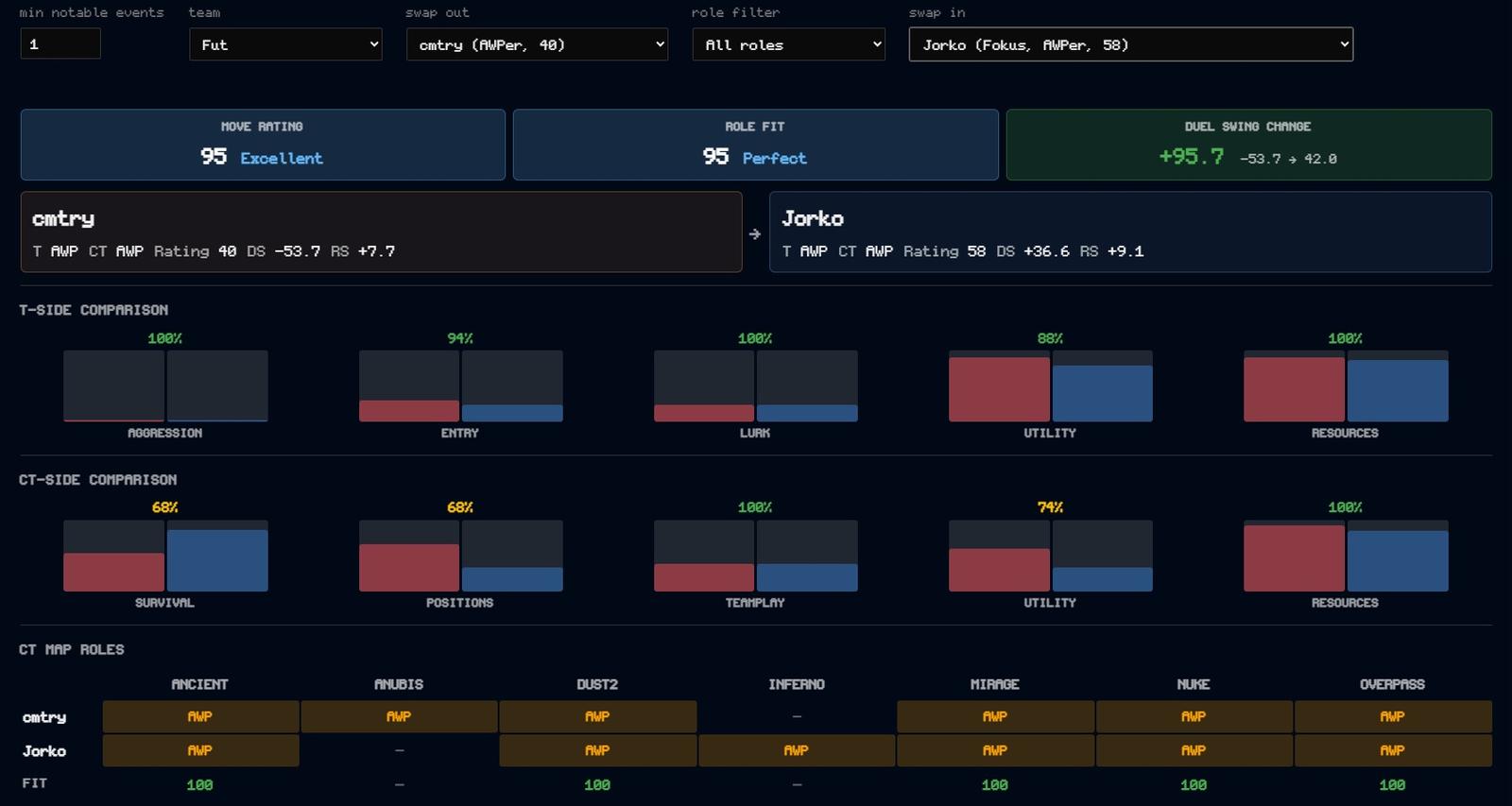Click cmtry's AWP cell for Anubis
This screenshot has height=806, width=1512.
(399, 717)
